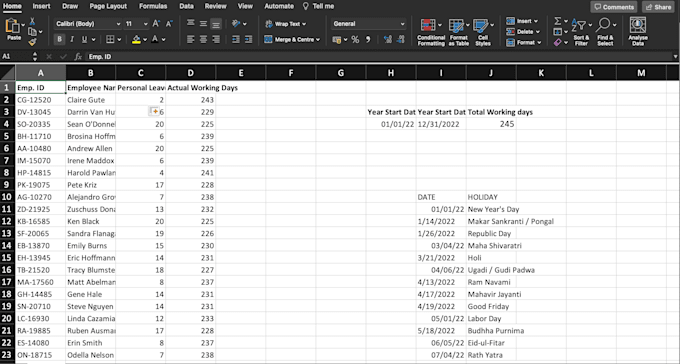Expand the borders dropdown arrow
This screenshot has width=680, height=364.
pyautogui.click(x=118, y=40)
